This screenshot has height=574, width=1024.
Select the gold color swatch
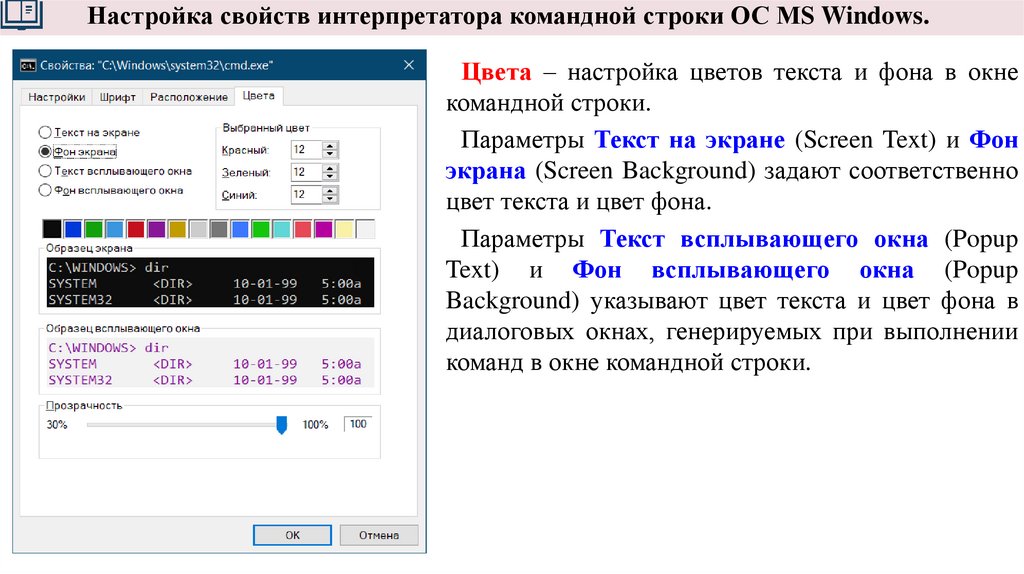coord(178,229)
